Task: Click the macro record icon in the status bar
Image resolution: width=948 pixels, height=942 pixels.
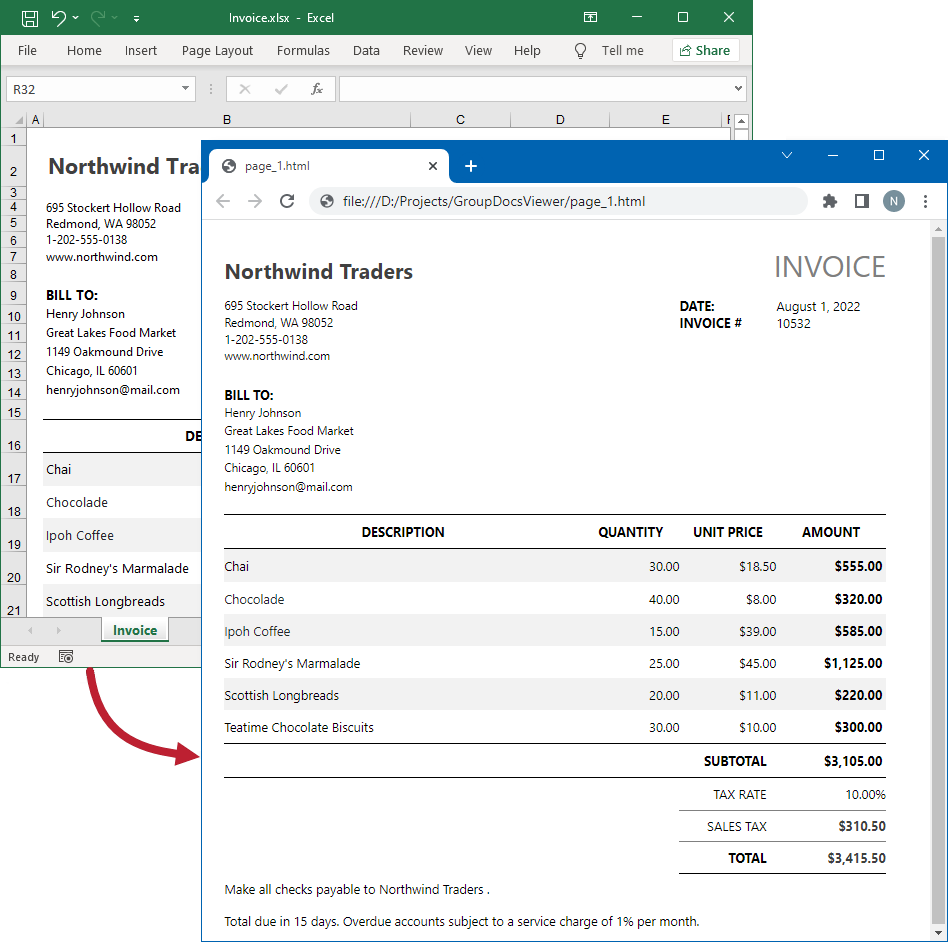Action: point(66,656)
